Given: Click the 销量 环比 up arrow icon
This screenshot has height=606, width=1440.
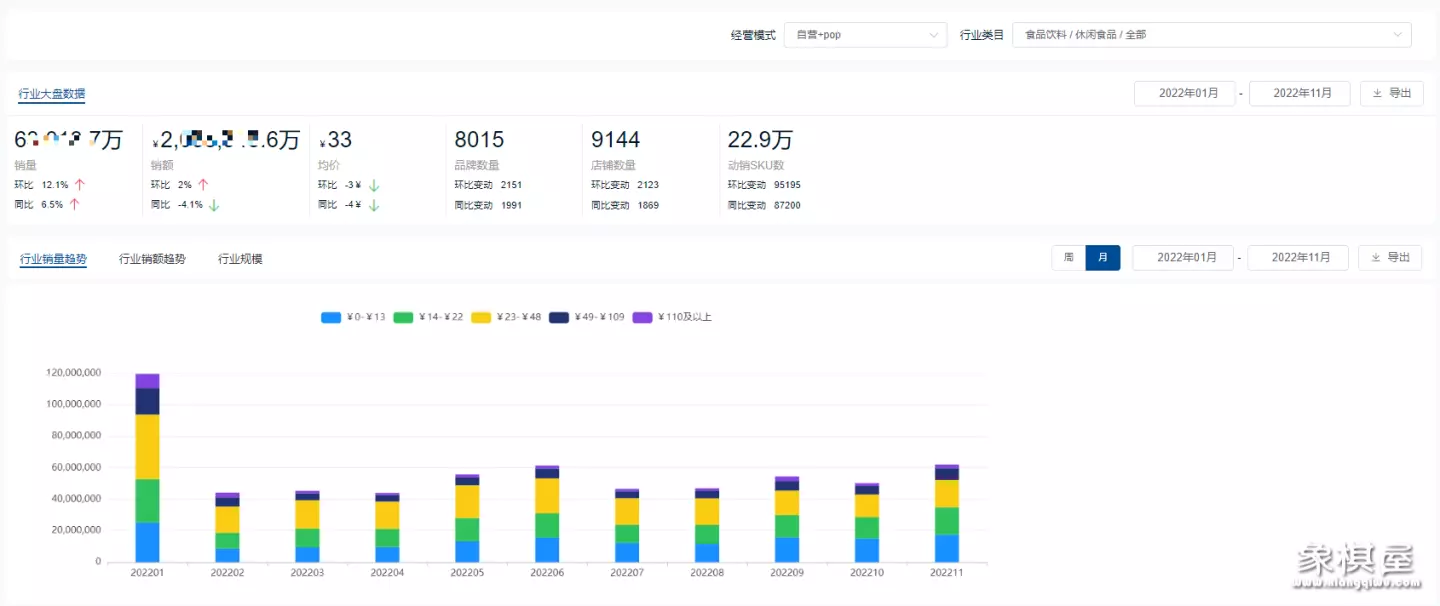Looking at the screenshot, I should (79, 185).
